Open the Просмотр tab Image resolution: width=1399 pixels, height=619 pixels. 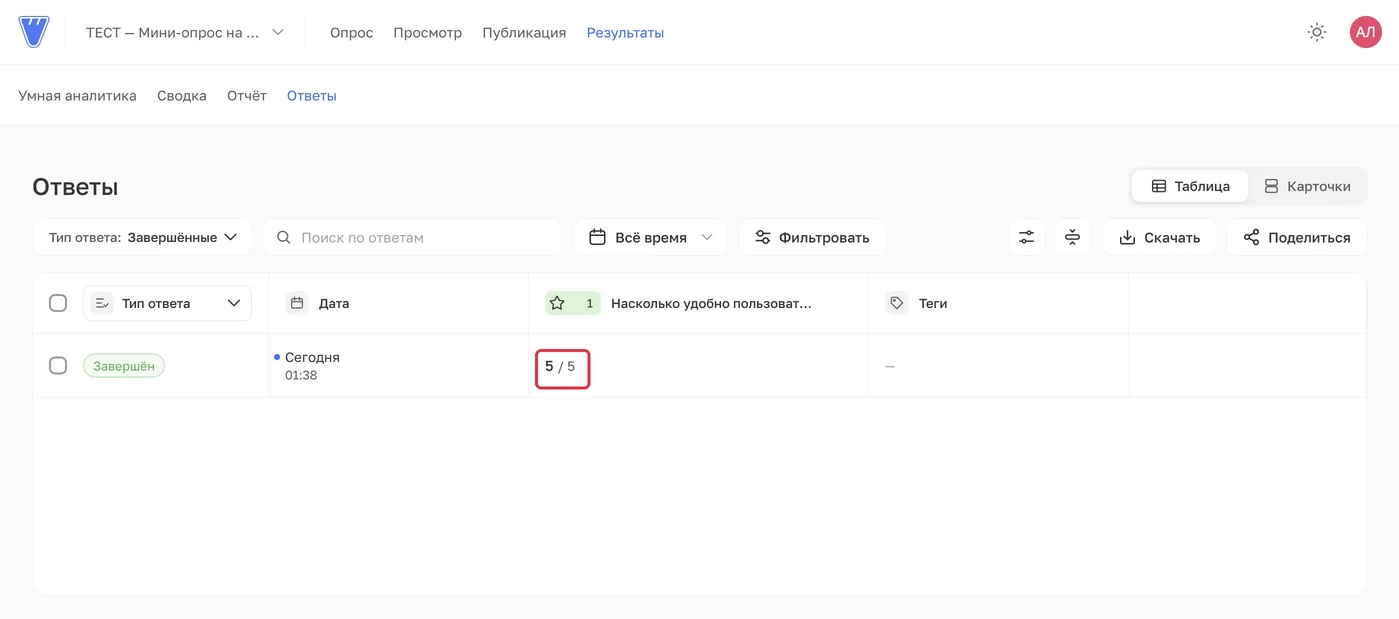click(x=428, y=32)
